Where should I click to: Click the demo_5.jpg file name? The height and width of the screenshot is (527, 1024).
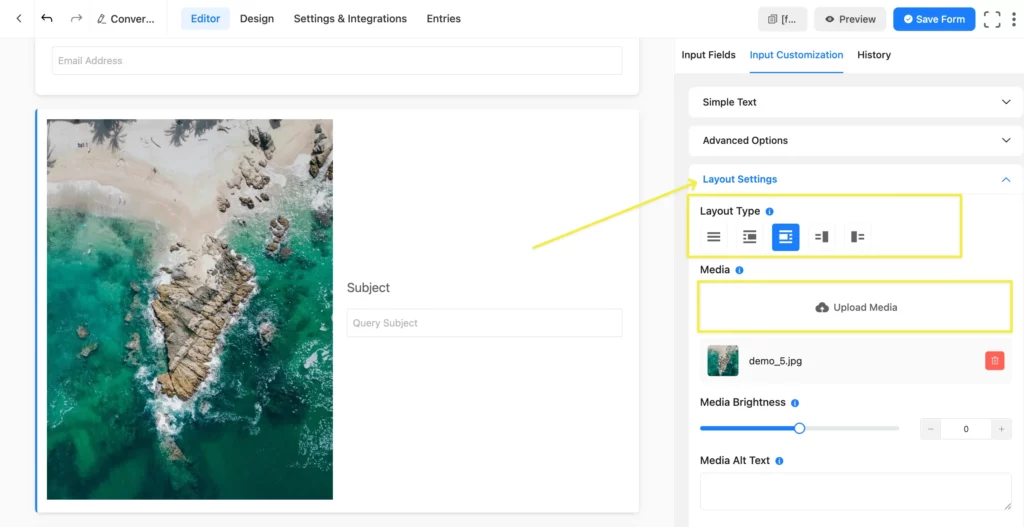775,360
